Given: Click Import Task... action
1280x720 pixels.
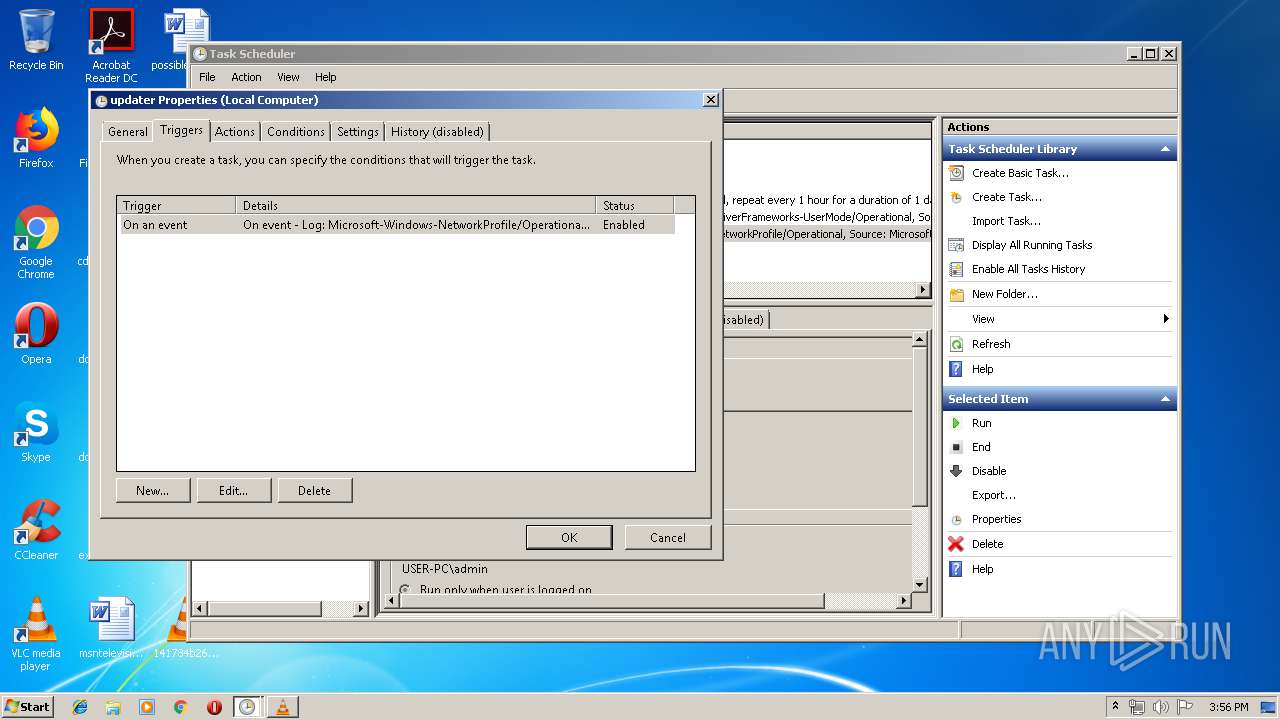Looking at the screenshot, I should pos(1006,221).
